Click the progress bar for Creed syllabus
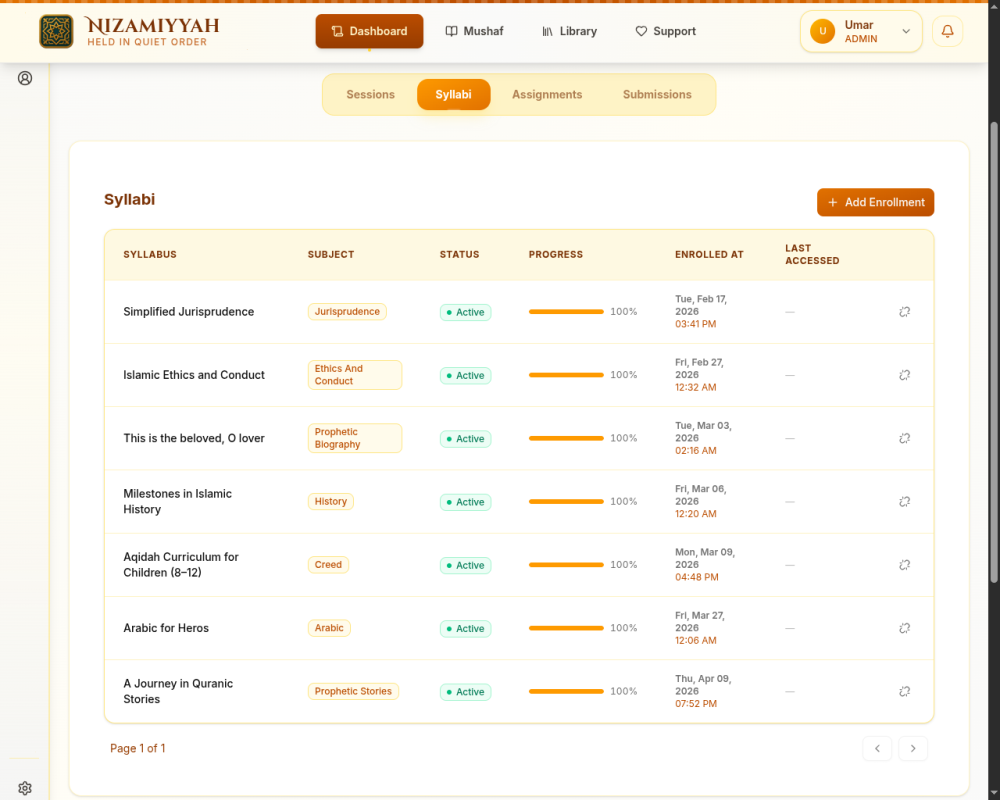 [x=566, y=565]
